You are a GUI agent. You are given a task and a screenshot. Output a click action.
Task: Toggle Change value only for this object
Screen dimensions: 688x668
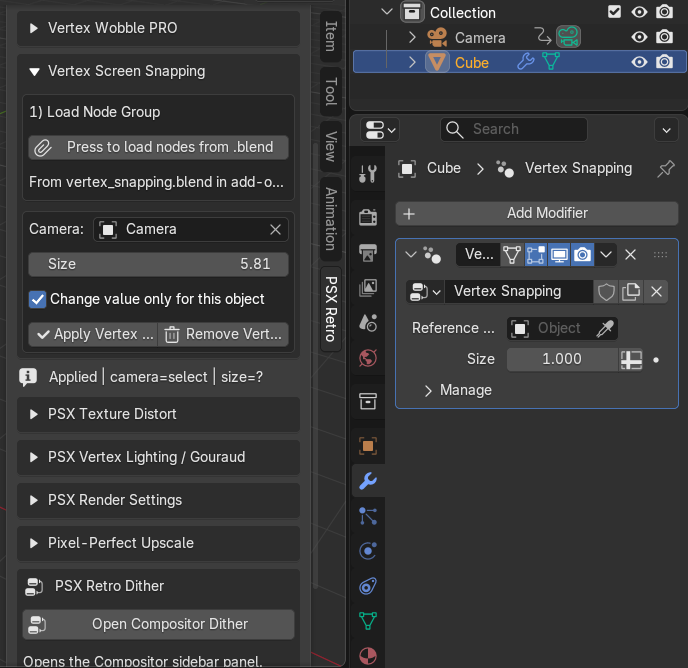[38, 299]
